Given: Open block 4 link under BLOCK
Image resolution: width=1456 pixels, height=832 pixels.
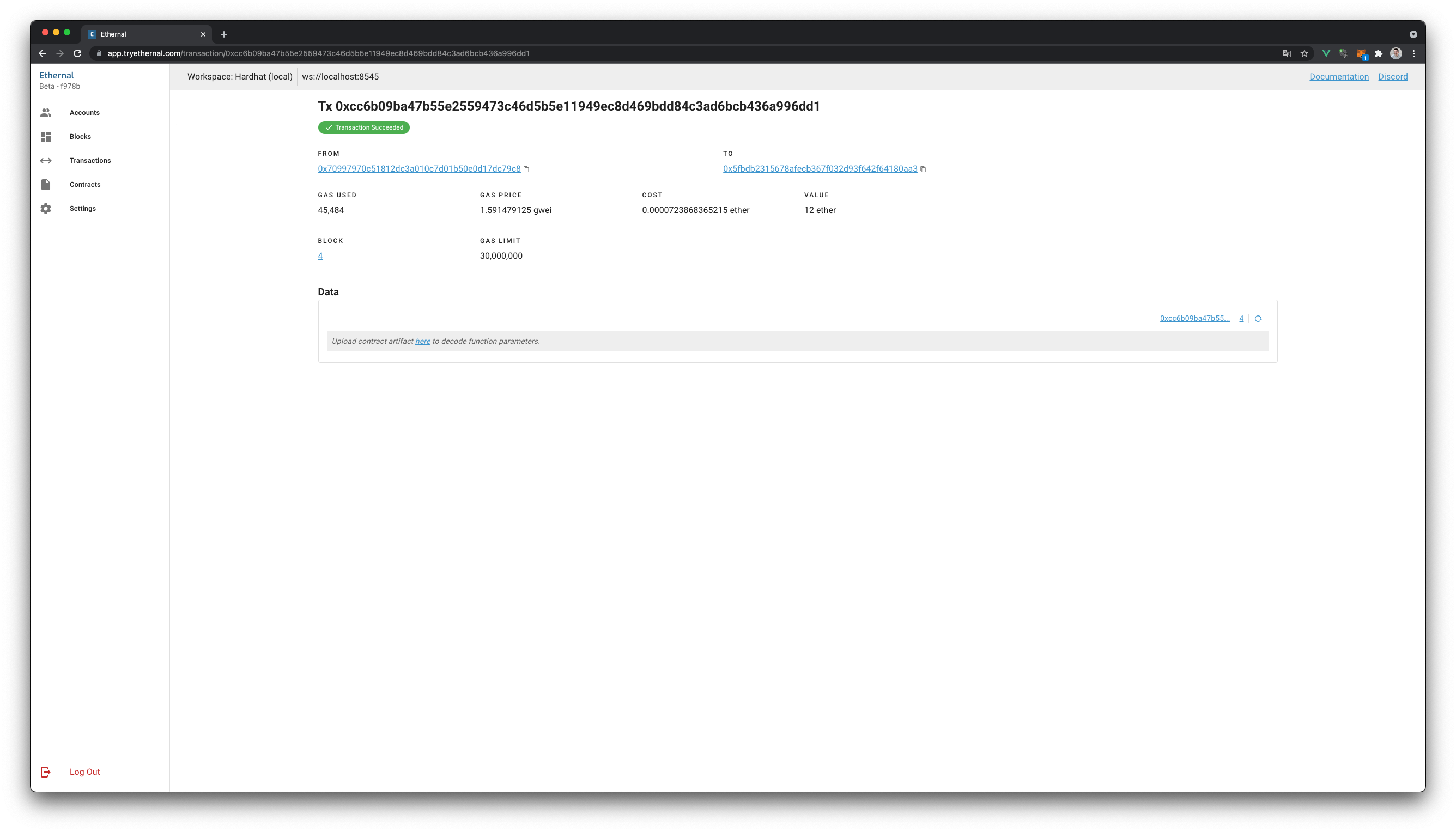Looking at the screenshot, I should 320,256.
